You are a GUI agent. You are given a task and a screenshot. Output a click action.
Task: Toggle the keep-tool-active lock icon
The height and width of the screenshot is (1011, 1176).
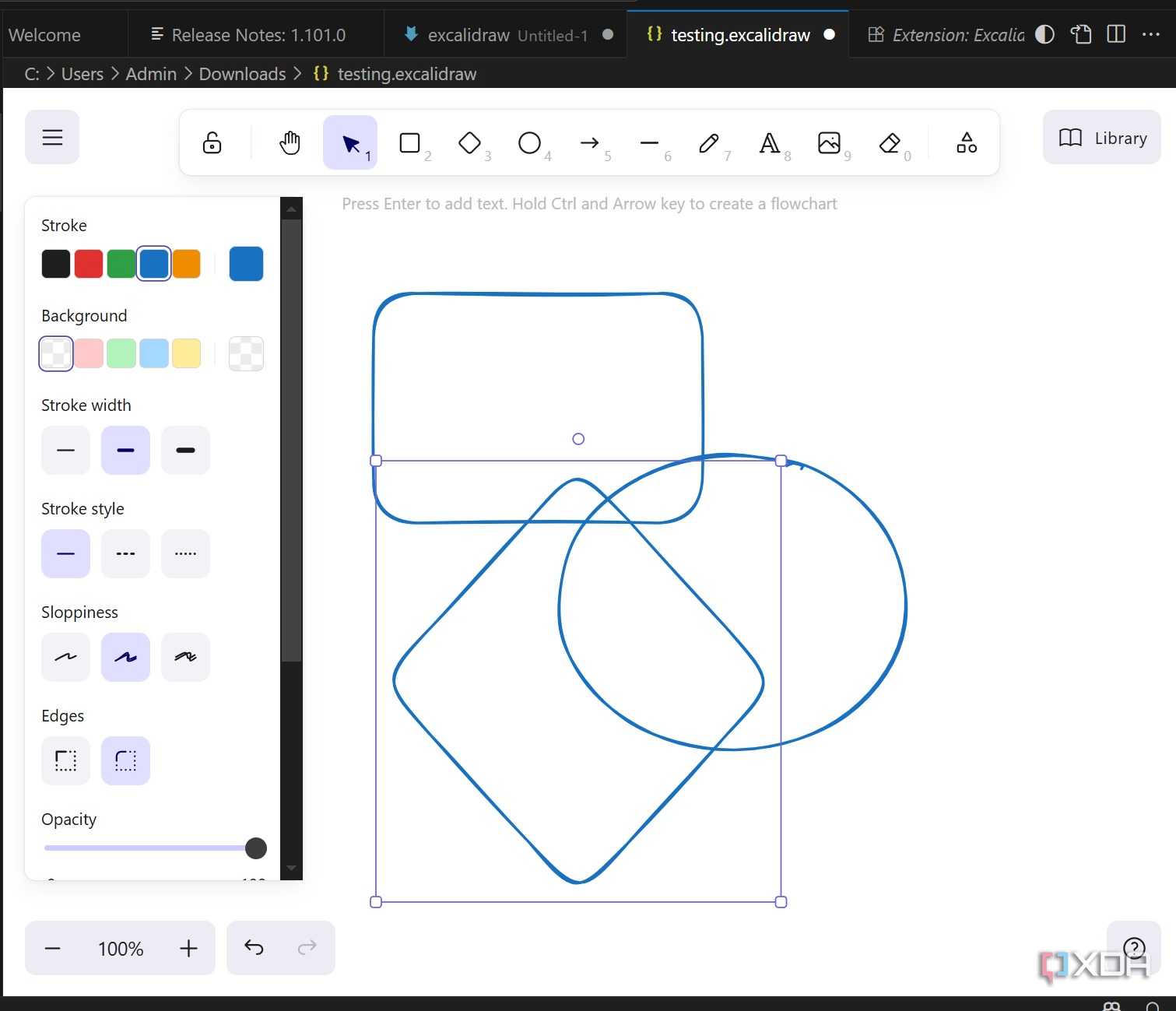(x=212, y=143)
